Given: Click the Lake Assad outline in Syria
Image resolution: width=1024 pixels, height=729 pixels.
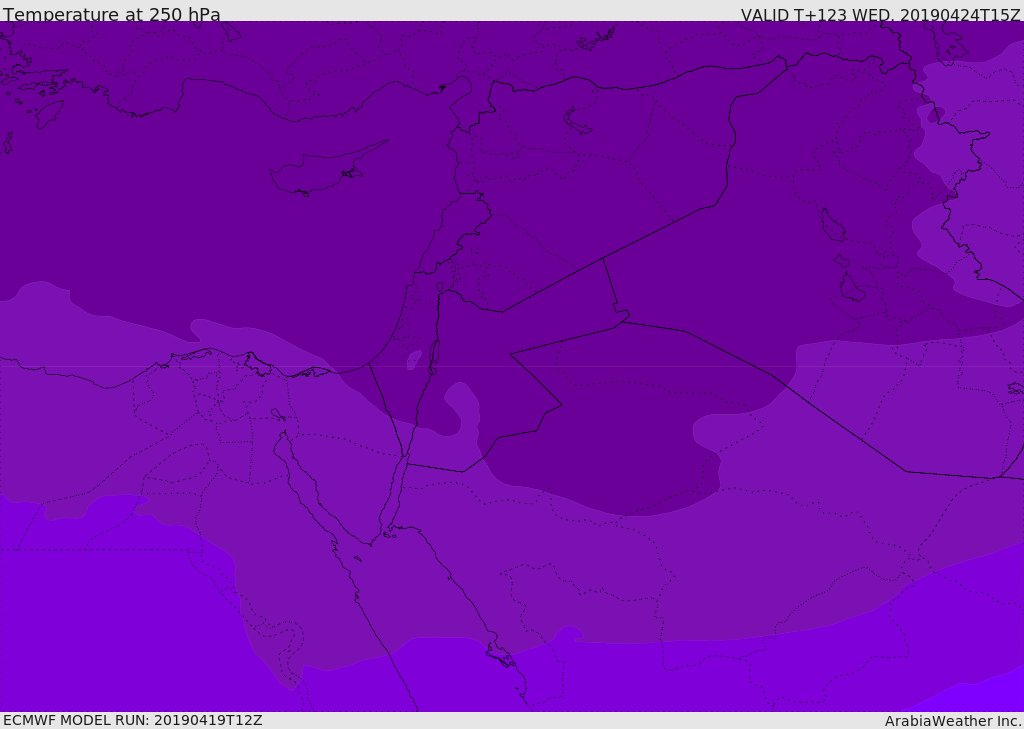Looking at the screenshot, I should point(577,121).
